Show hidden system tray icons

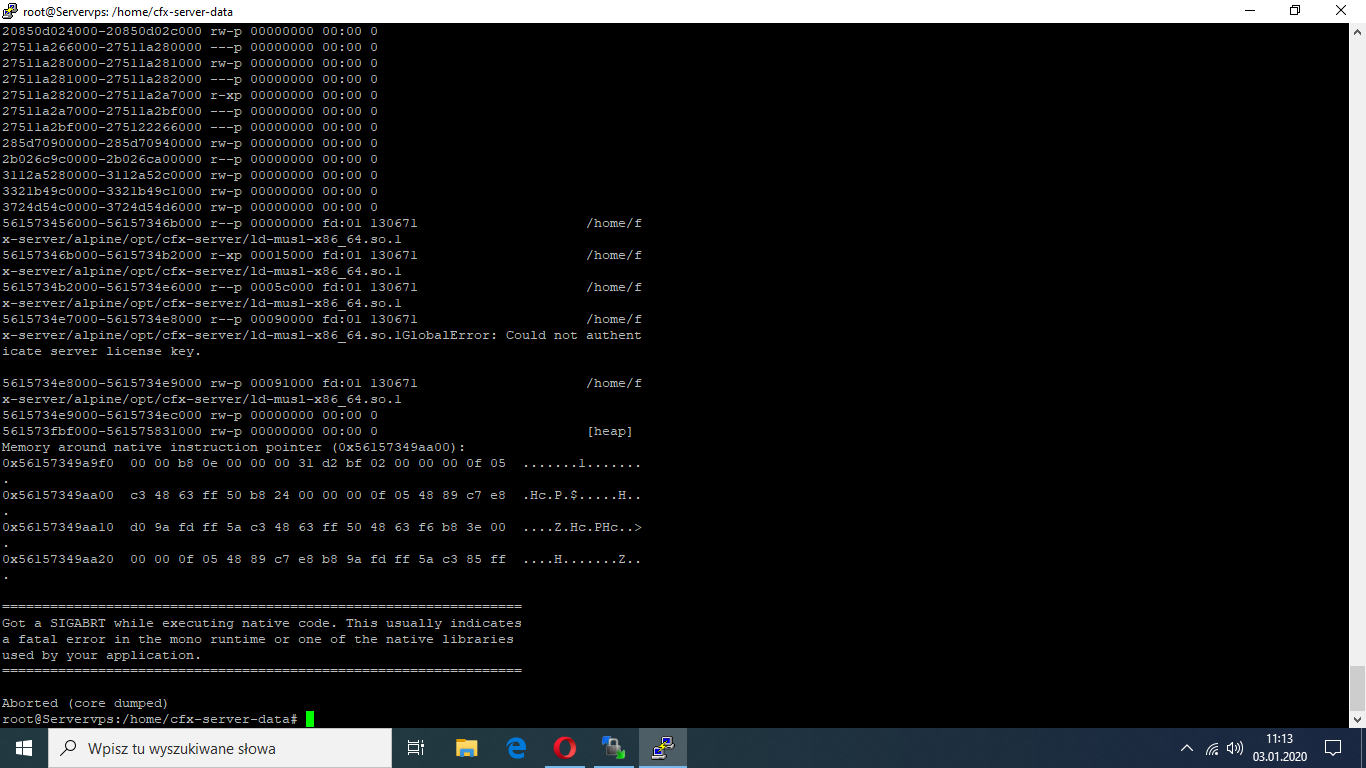pos(1187,748)
